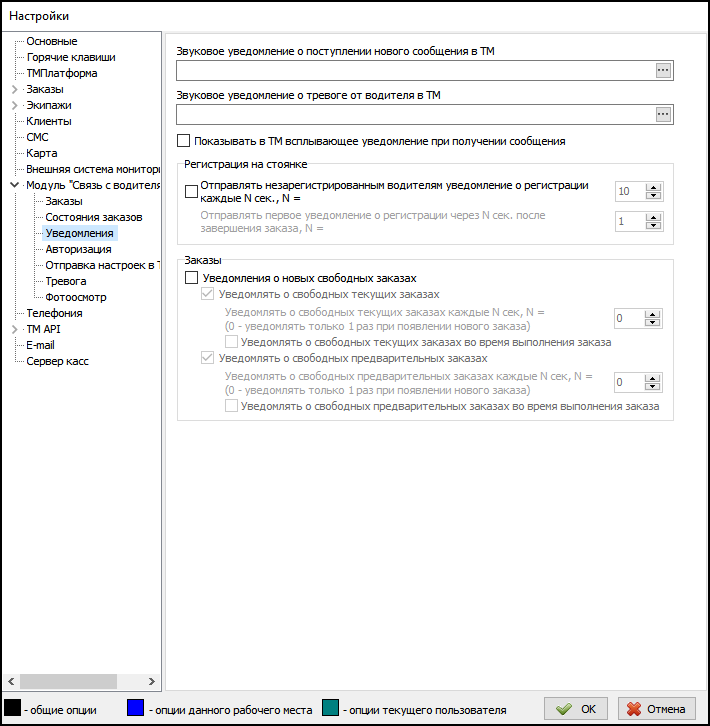710x726 pixels.
Task: Enable popup notification in TM on message
Action: tap(183, 141)
